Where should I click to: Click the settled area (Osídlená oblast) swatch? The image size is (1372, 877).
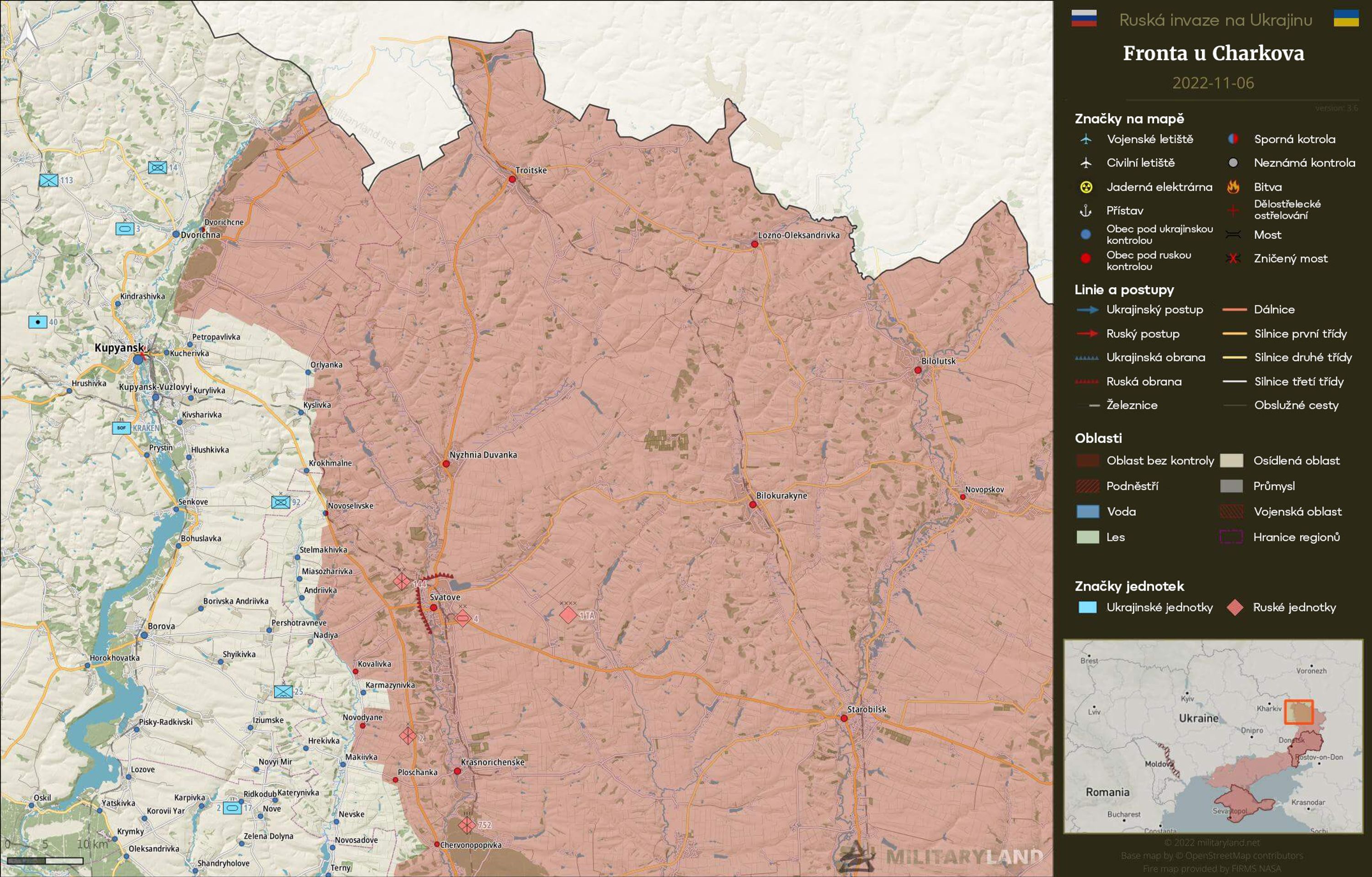click(1231, 460)
